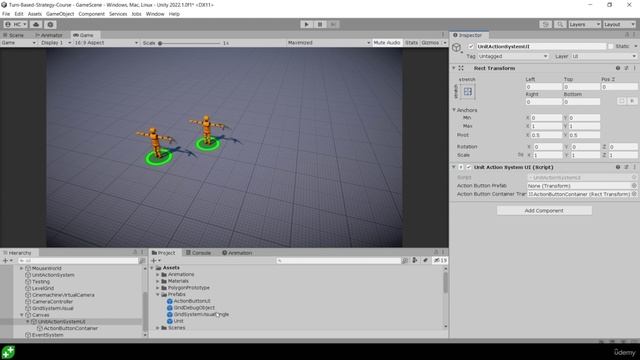The height and width of the screenshot is (360, 640).
Task: Open the Display 1 dropdown
Action: [x=55, y=43]
